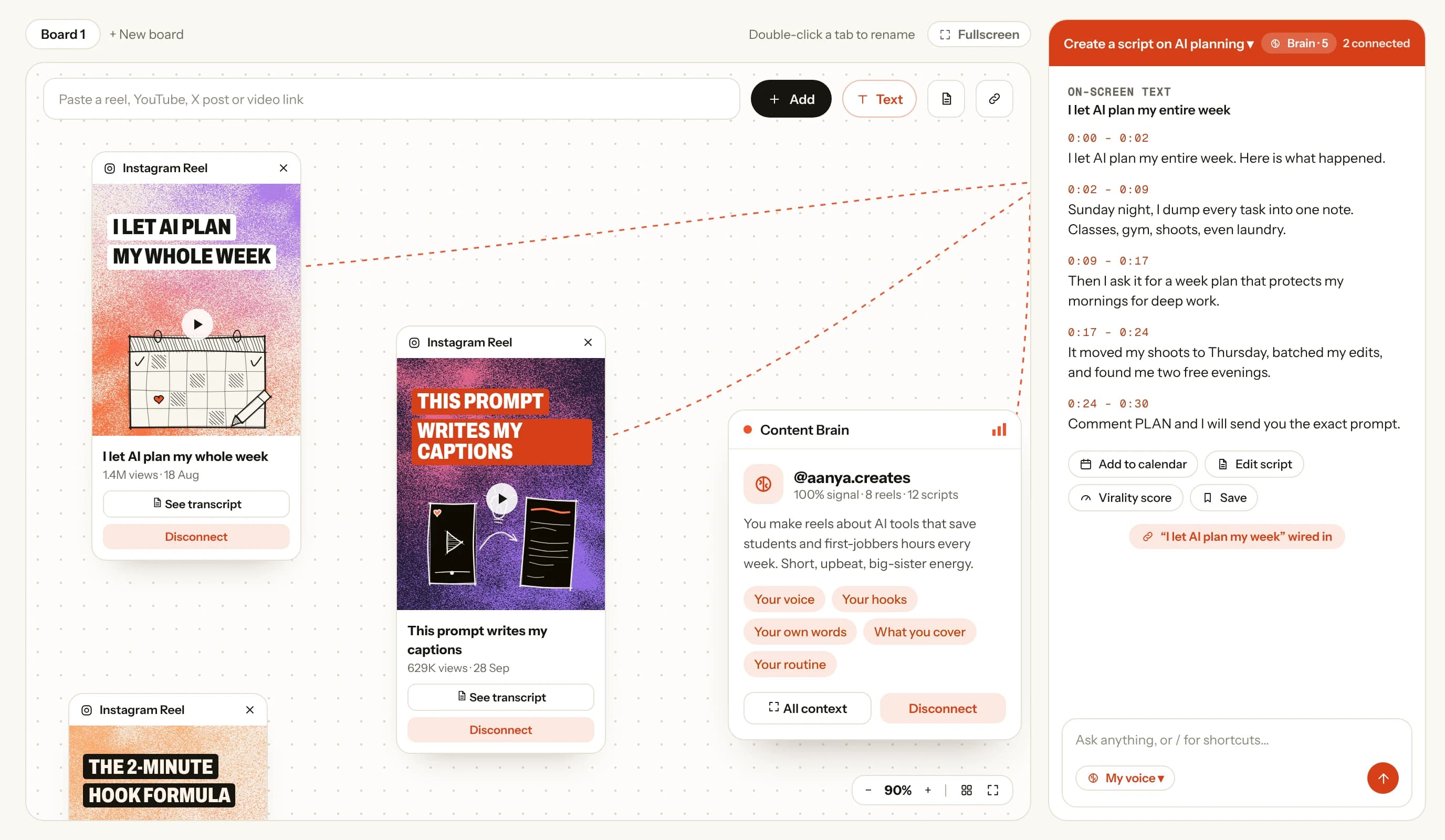The height and width of the screenshot is (840, 1445).
Task: Disconnect the 'I let AI plan my whole week' reel
Action: point(196,537)
